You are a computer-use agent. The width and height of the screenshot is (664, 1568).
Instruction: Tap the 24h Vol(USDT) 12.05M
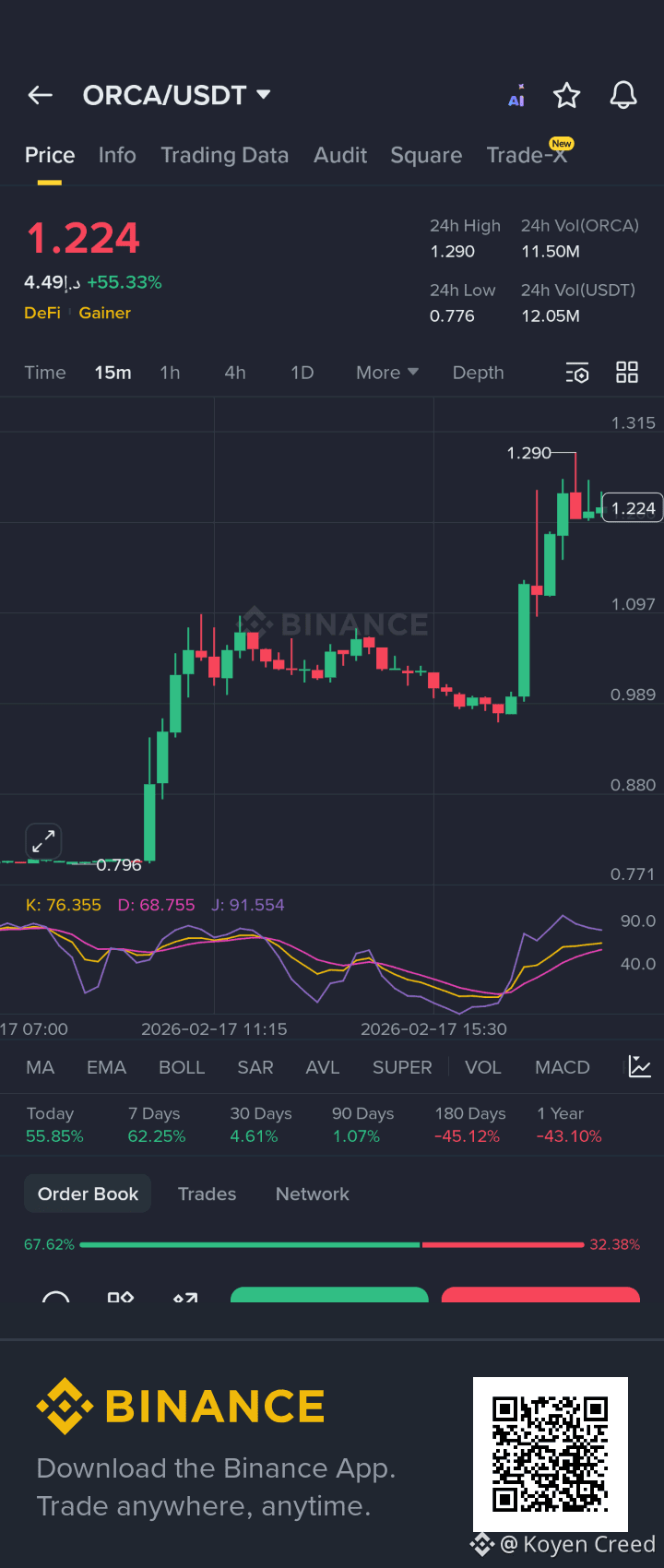551,315
